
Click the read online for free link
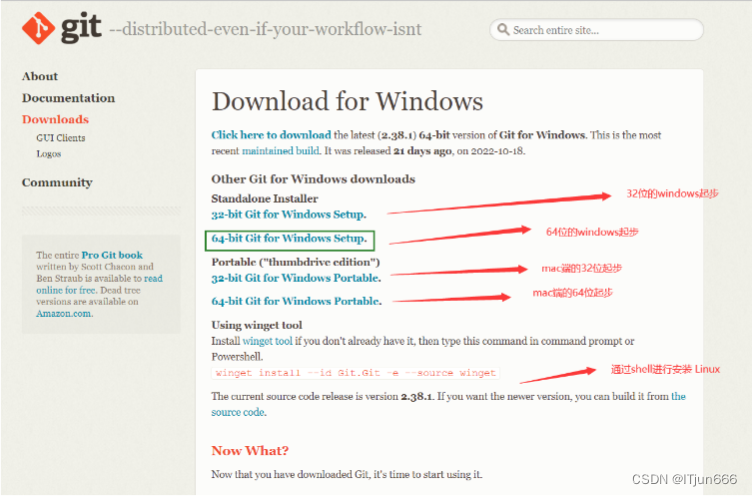click(x=99, y=284)
